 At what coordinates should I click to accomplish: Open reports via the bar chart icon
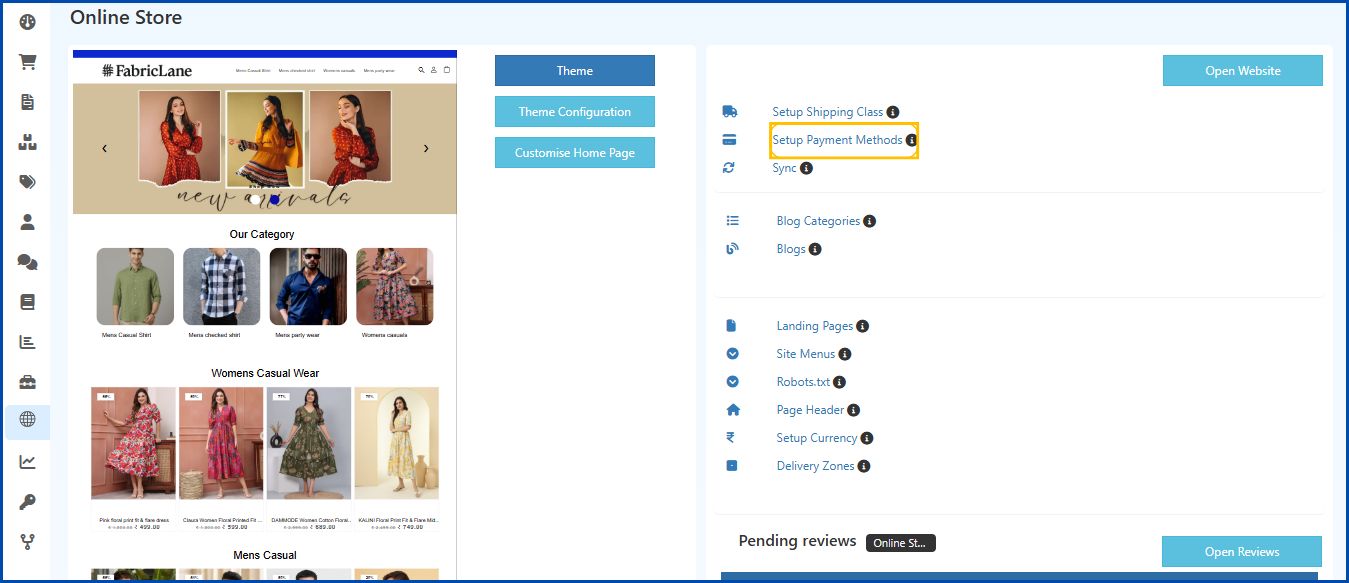27,341
